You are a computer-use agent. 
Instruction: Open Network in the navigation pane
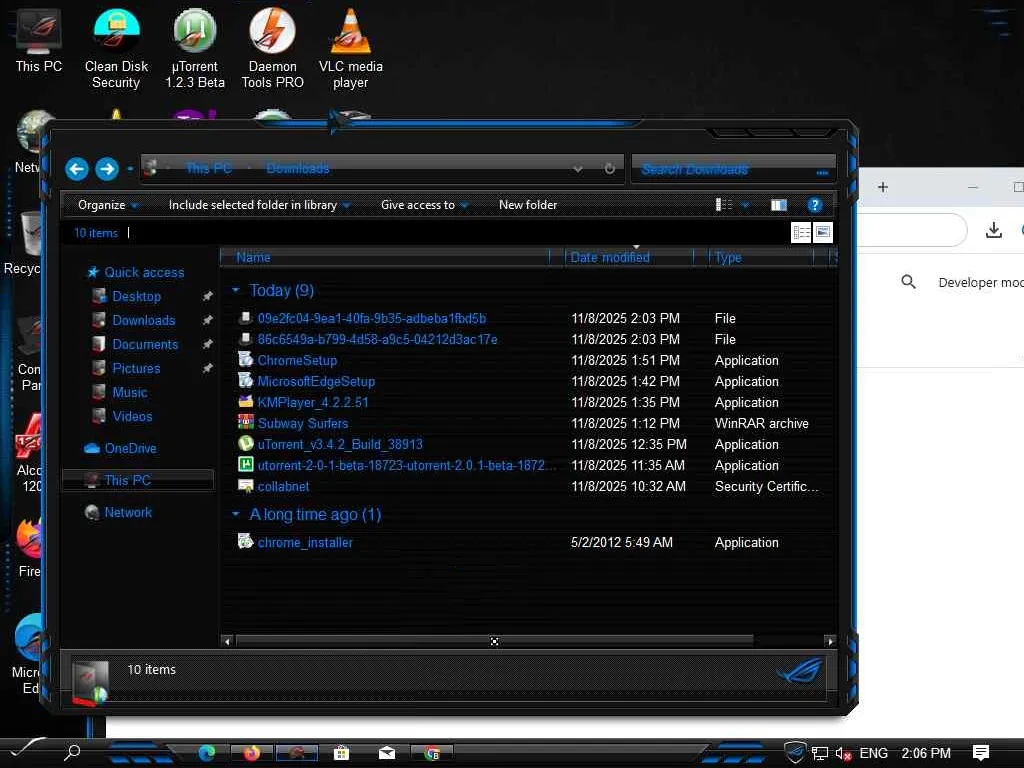128,513
